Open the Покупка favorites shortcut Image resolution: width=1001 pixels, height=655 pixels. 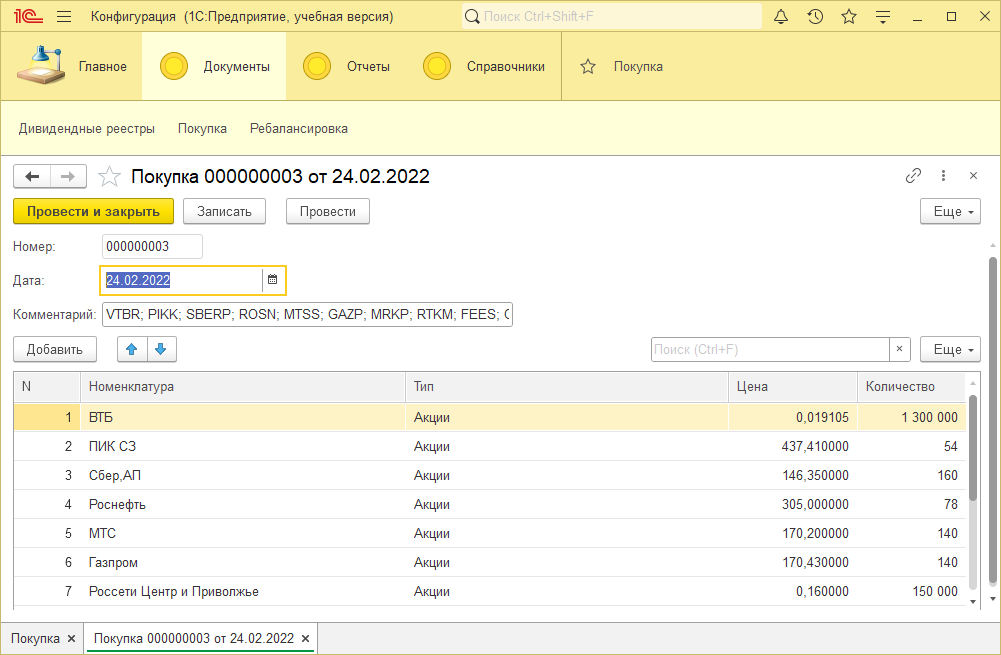click(x=622, y=66)
